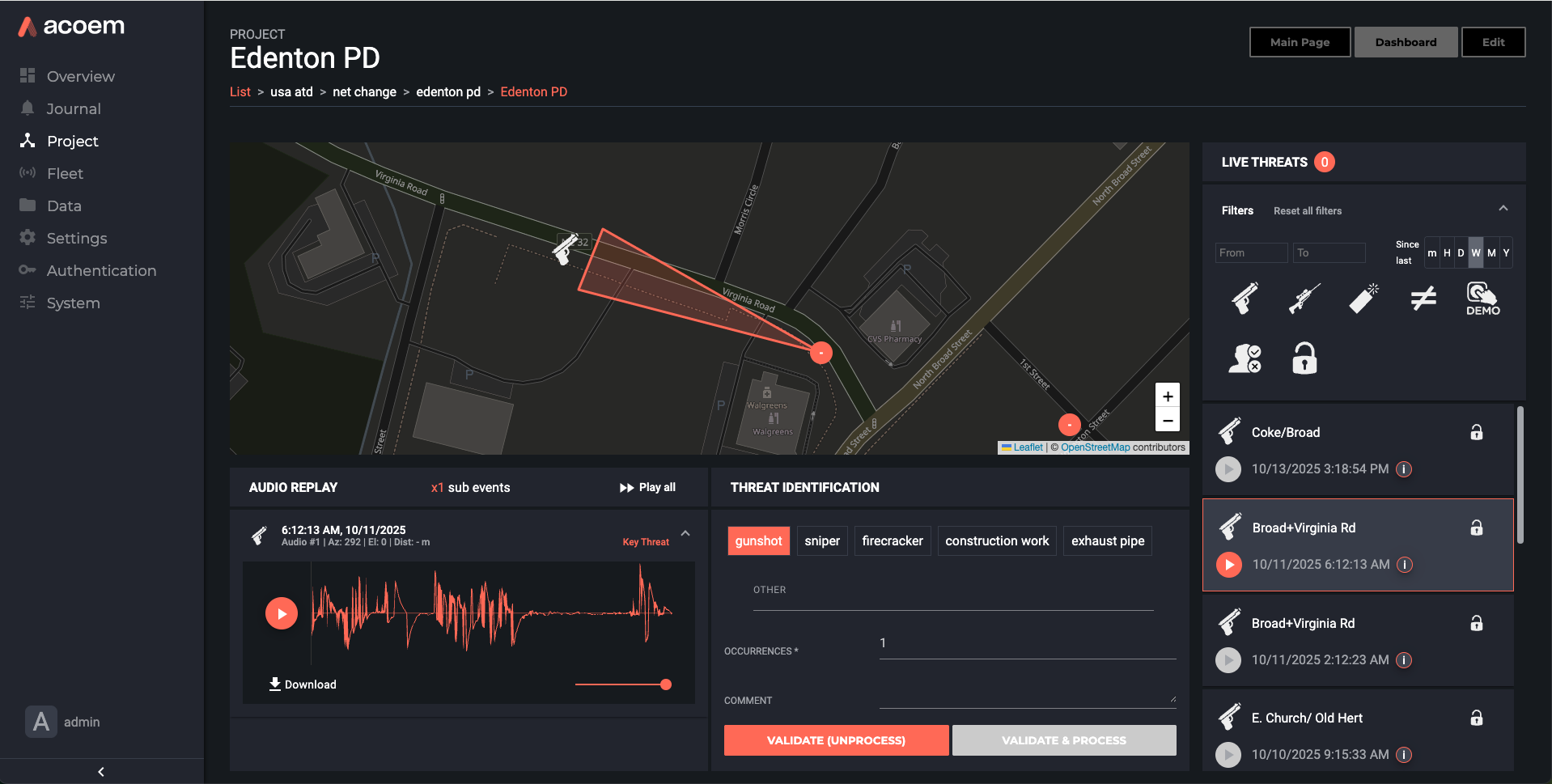The width and height of the screenshot is (1552, 784).
Task: Select the W option in Since last
Action: [1474, 252]
